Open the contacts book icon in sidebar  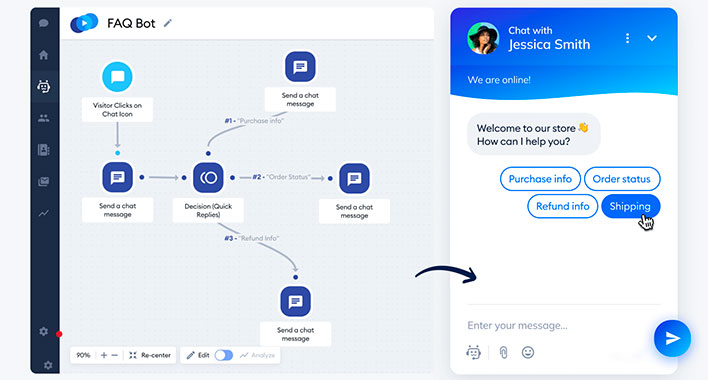44,150
